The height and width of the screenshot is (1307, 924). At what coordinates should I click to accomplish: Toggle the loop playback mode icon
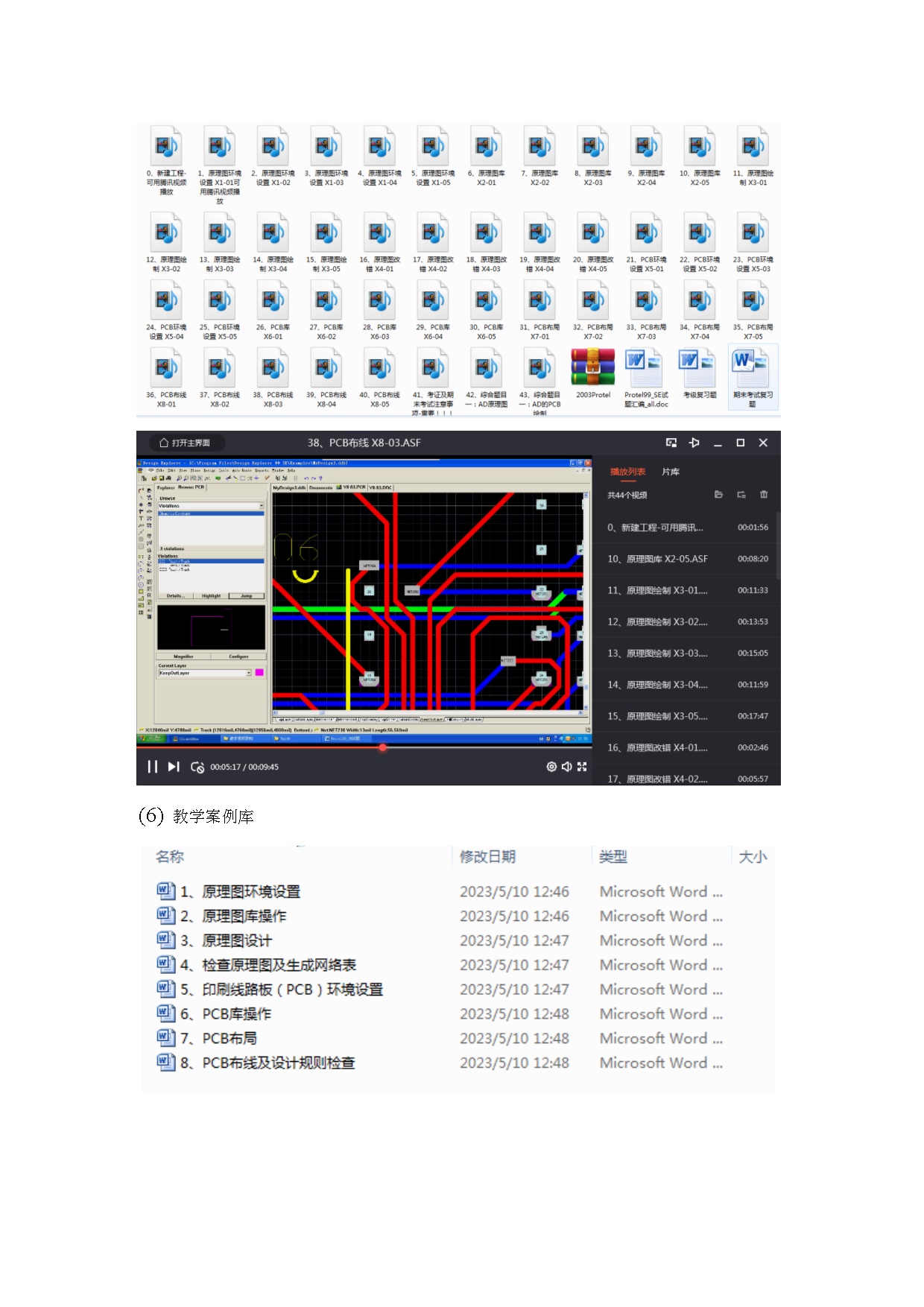click(197, 767)
